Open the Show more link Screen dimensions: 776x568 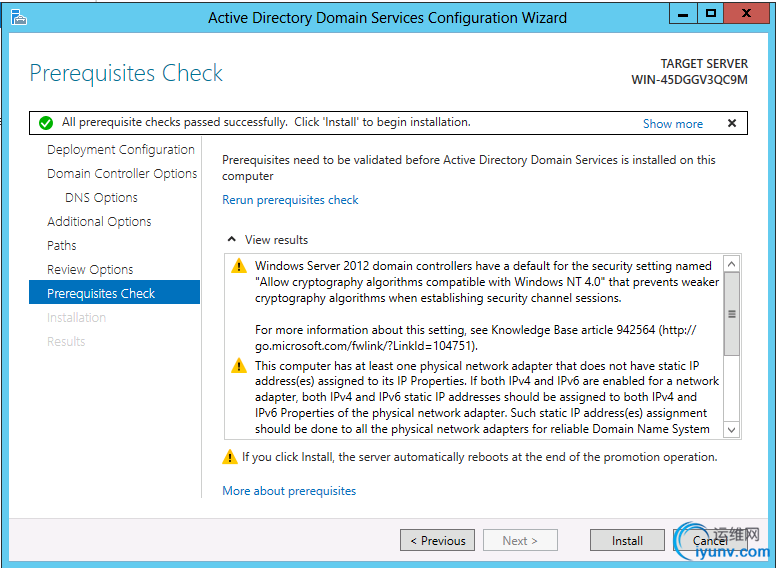(x=673, y=124)
